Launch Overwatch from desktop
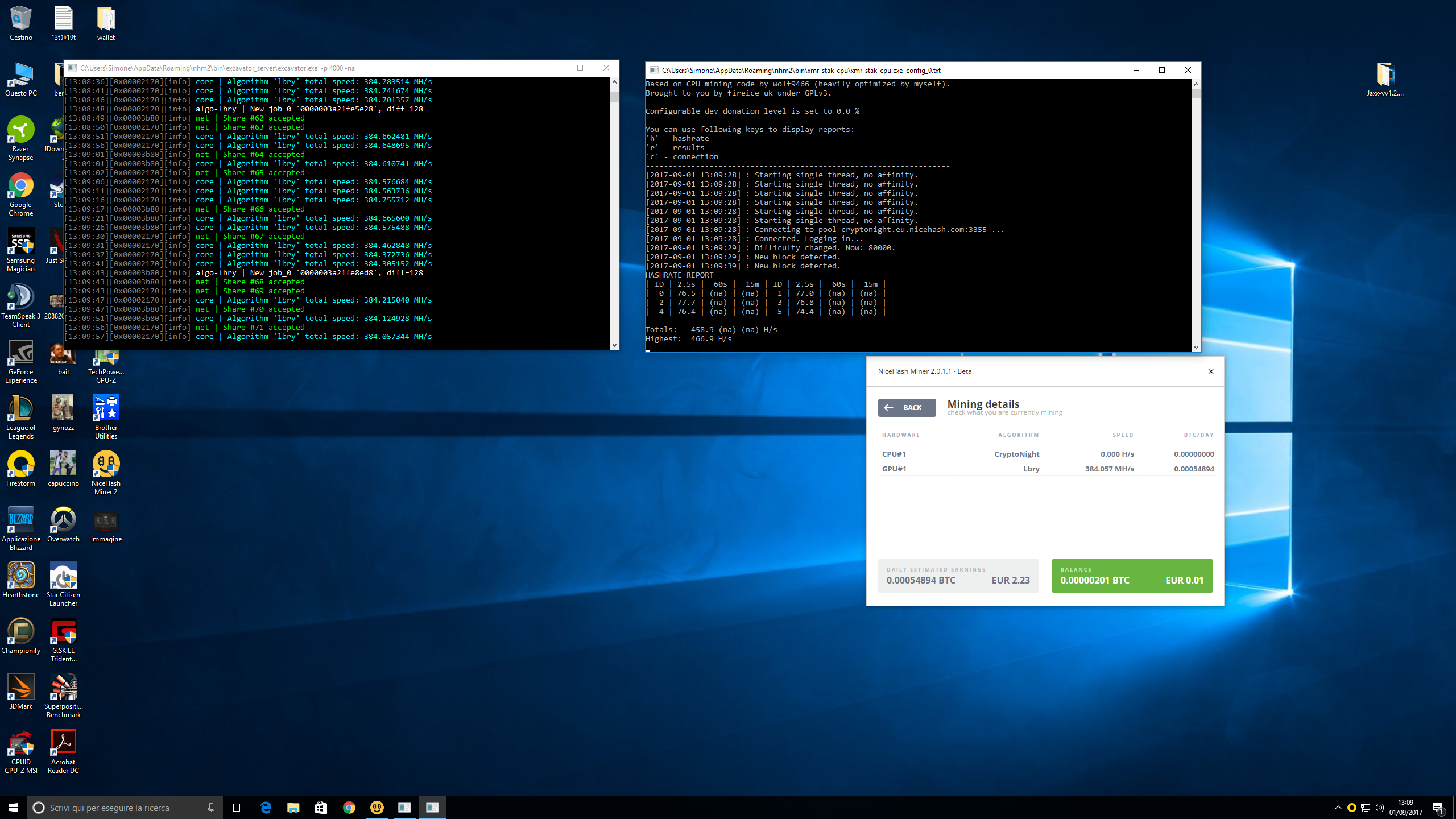Viewport: 1456px width, 819px height. [63, 520]
